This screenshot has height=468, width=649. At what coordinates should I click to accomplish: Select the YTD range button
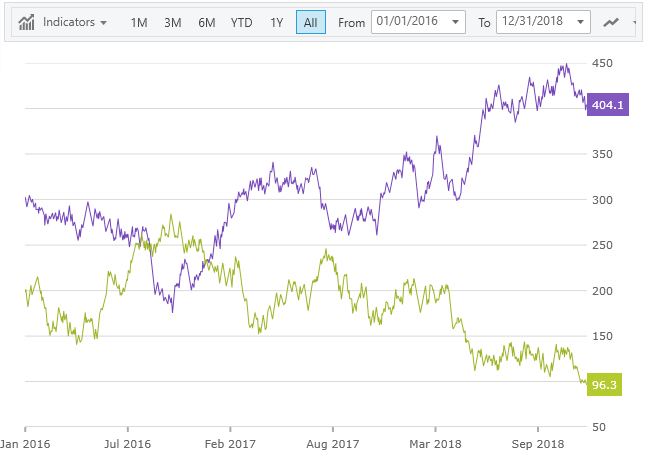pyautogui.click(x=241, y=22)
